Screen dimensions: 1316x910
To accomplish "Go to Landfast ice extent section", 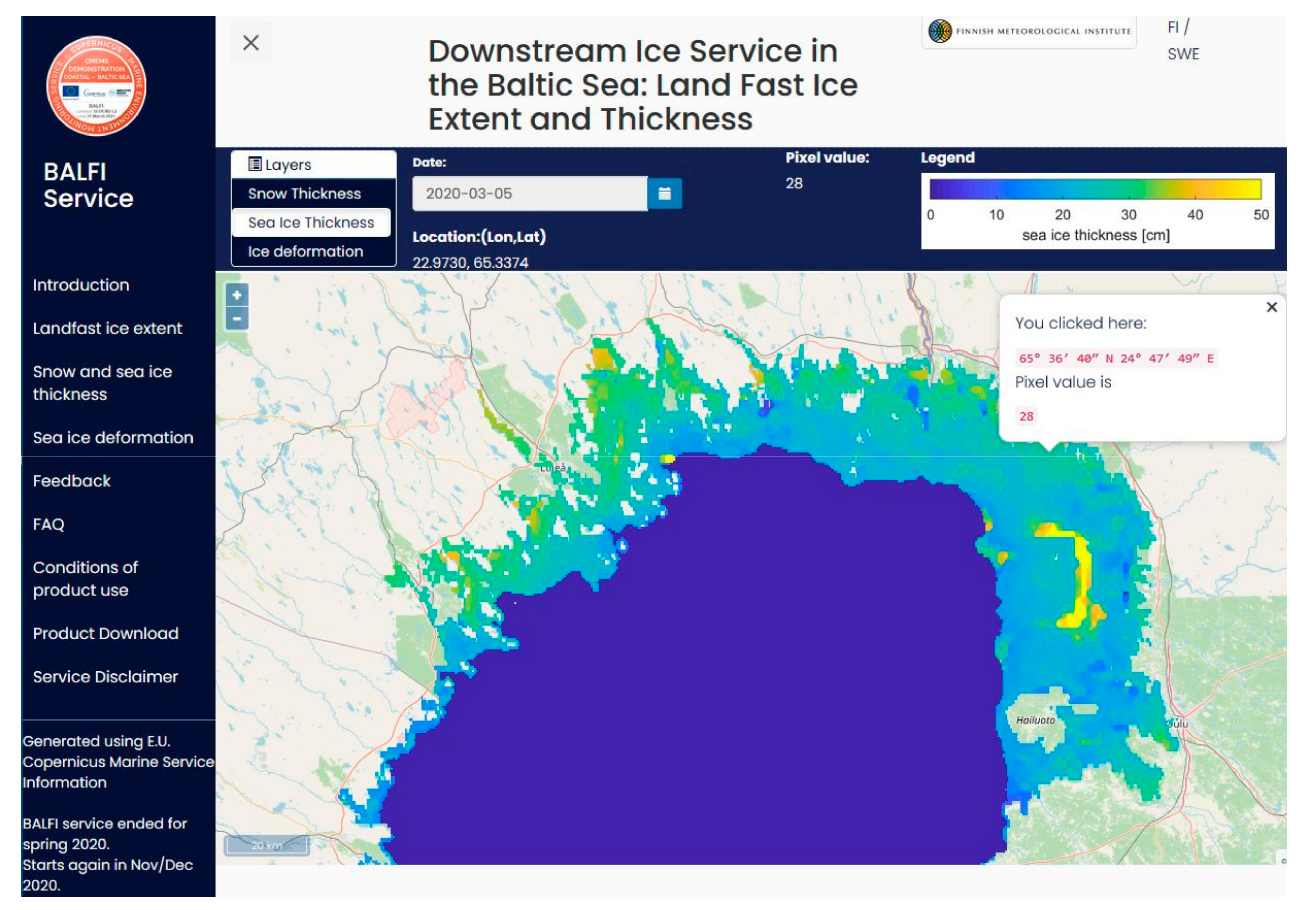I will click(107, 328).
